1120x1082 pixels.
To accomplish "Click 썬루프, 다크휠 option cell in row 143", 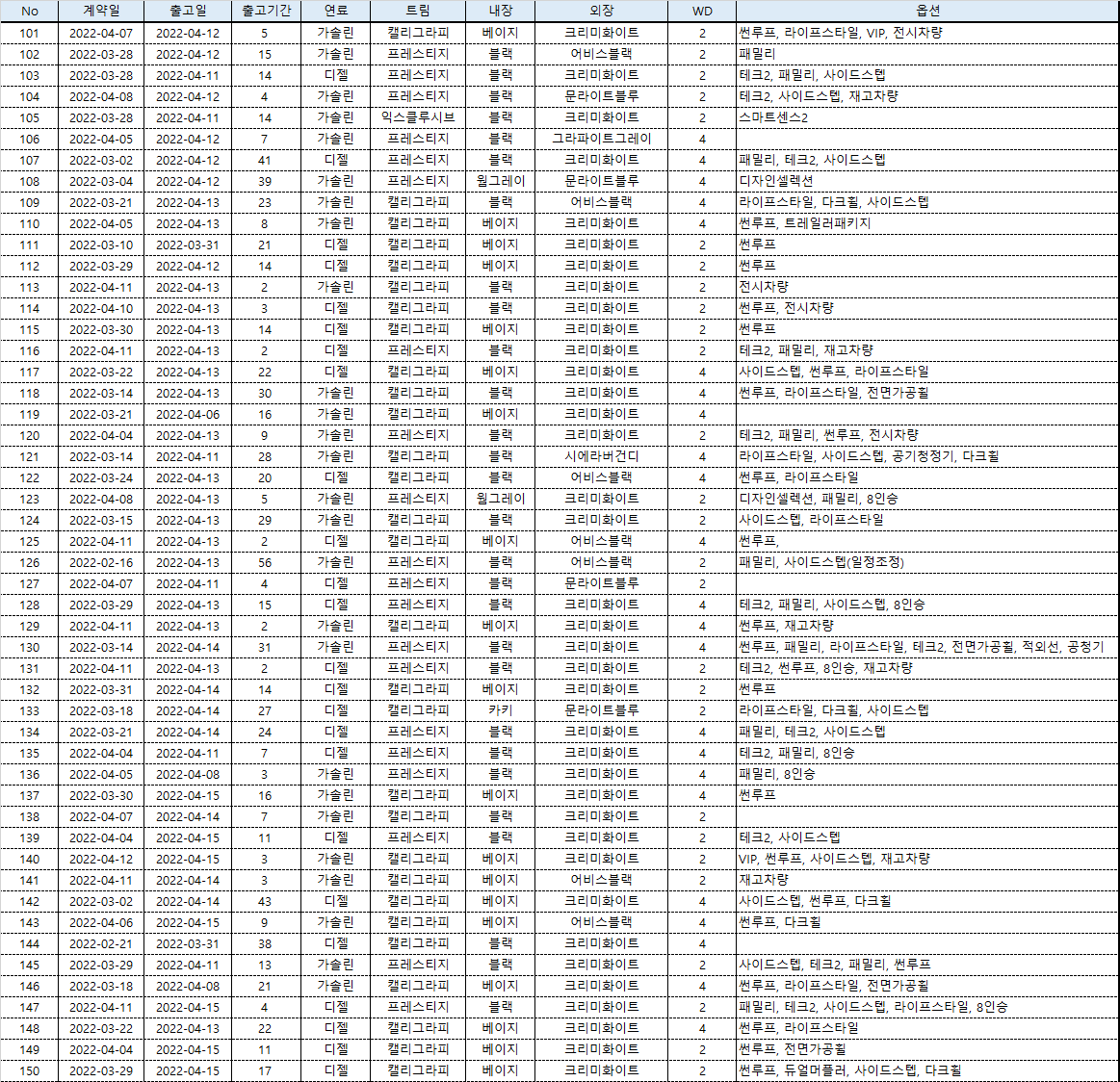I will click(x=927, y=923).
